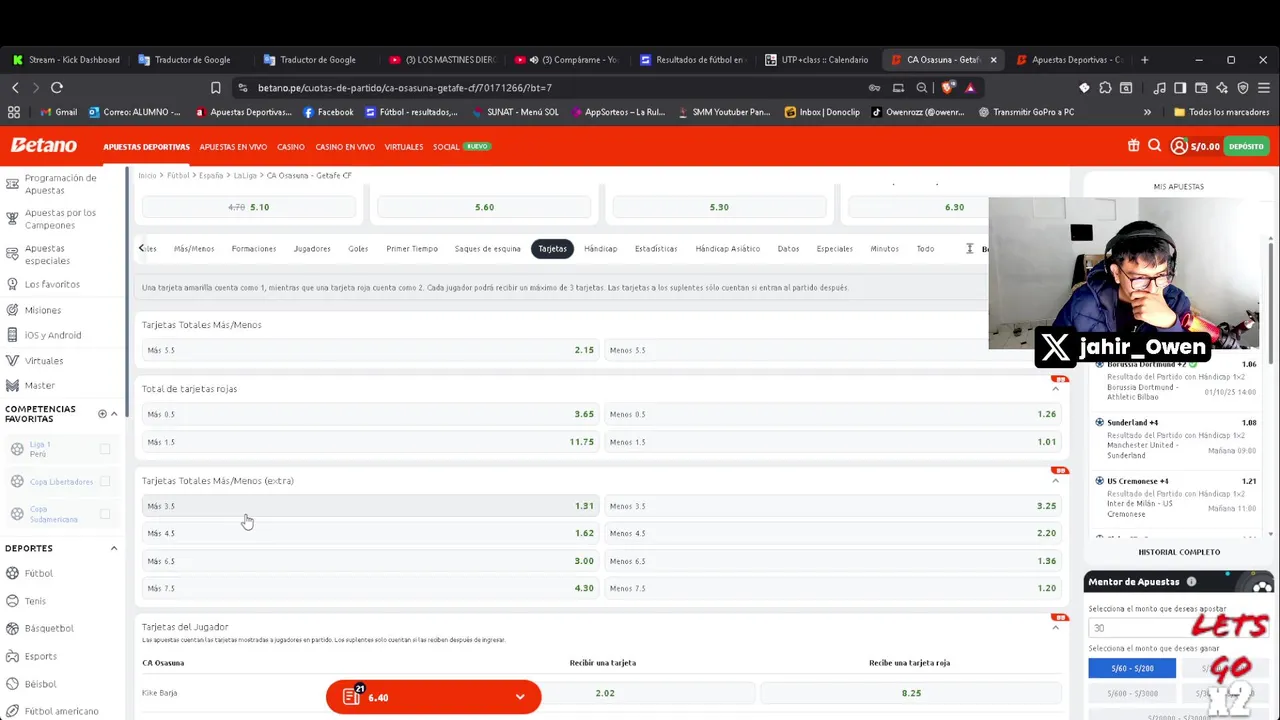Open the Facebook bookmark
This screenshot has width=1280, height=720.
[328, 112]
